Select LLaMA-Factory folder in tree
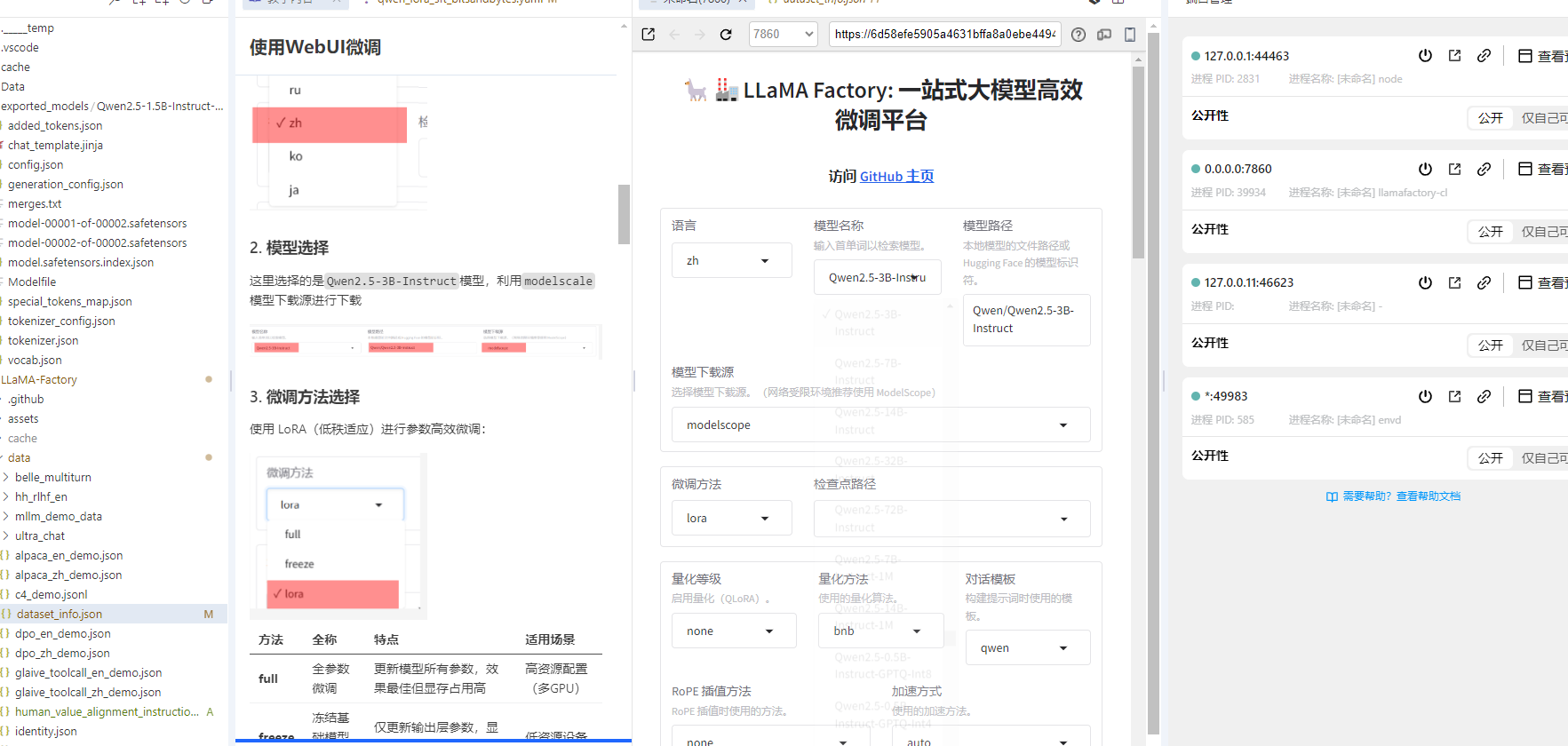The width and height of the screenshot is (1568, 746). coord(39,379)
